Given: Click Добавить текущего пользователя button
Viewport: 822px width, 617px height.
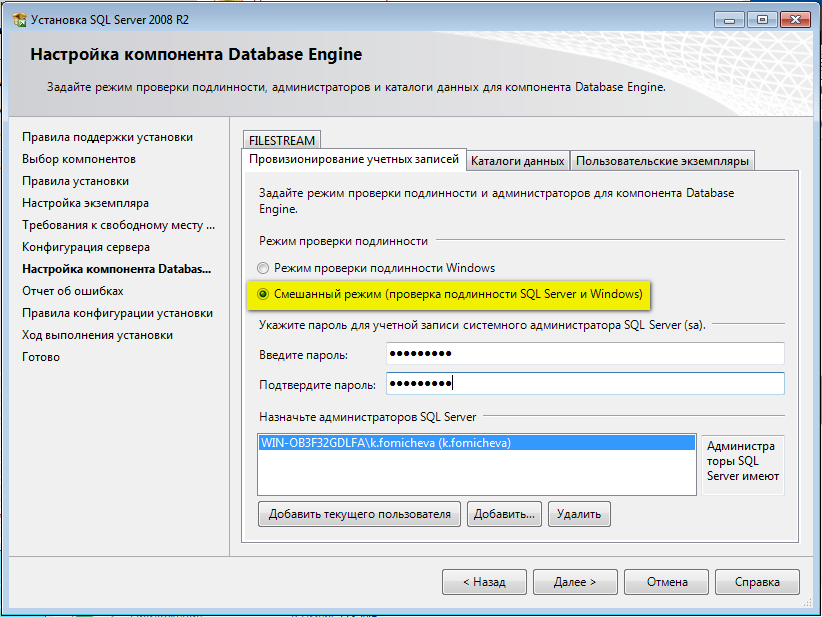Looking at the screenshot, I should 360,514.
